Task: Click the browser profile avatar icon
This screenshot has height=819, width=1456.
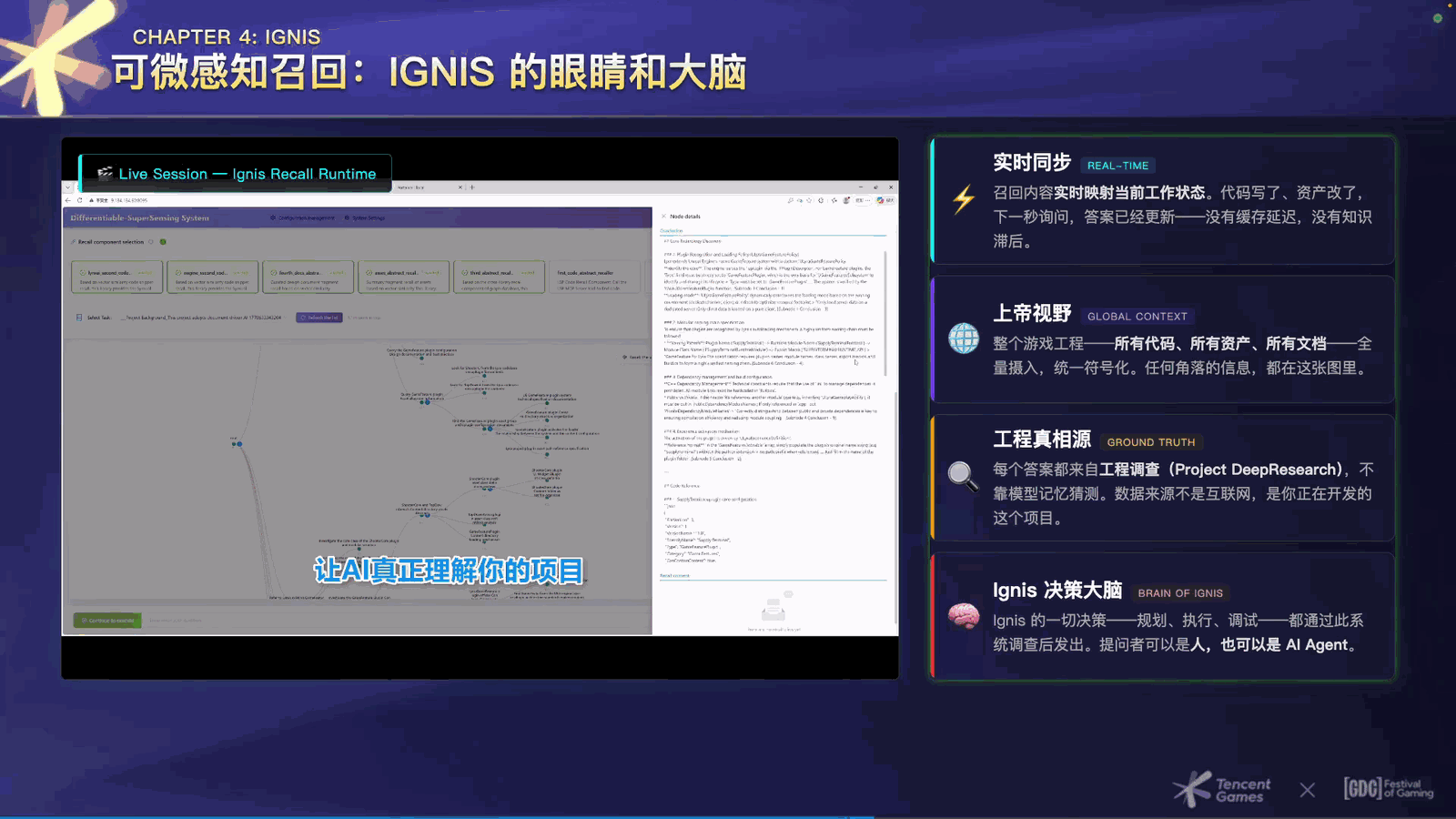Action: (x=846, y=200)
